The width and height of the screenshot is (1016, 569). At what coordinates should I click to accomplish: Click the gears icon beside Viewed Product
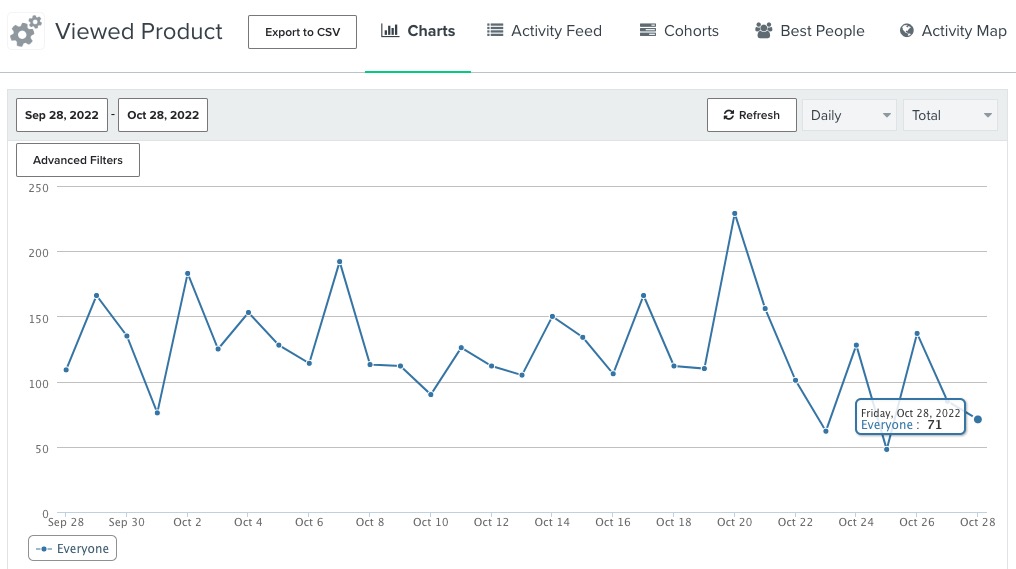coord(26,31)
